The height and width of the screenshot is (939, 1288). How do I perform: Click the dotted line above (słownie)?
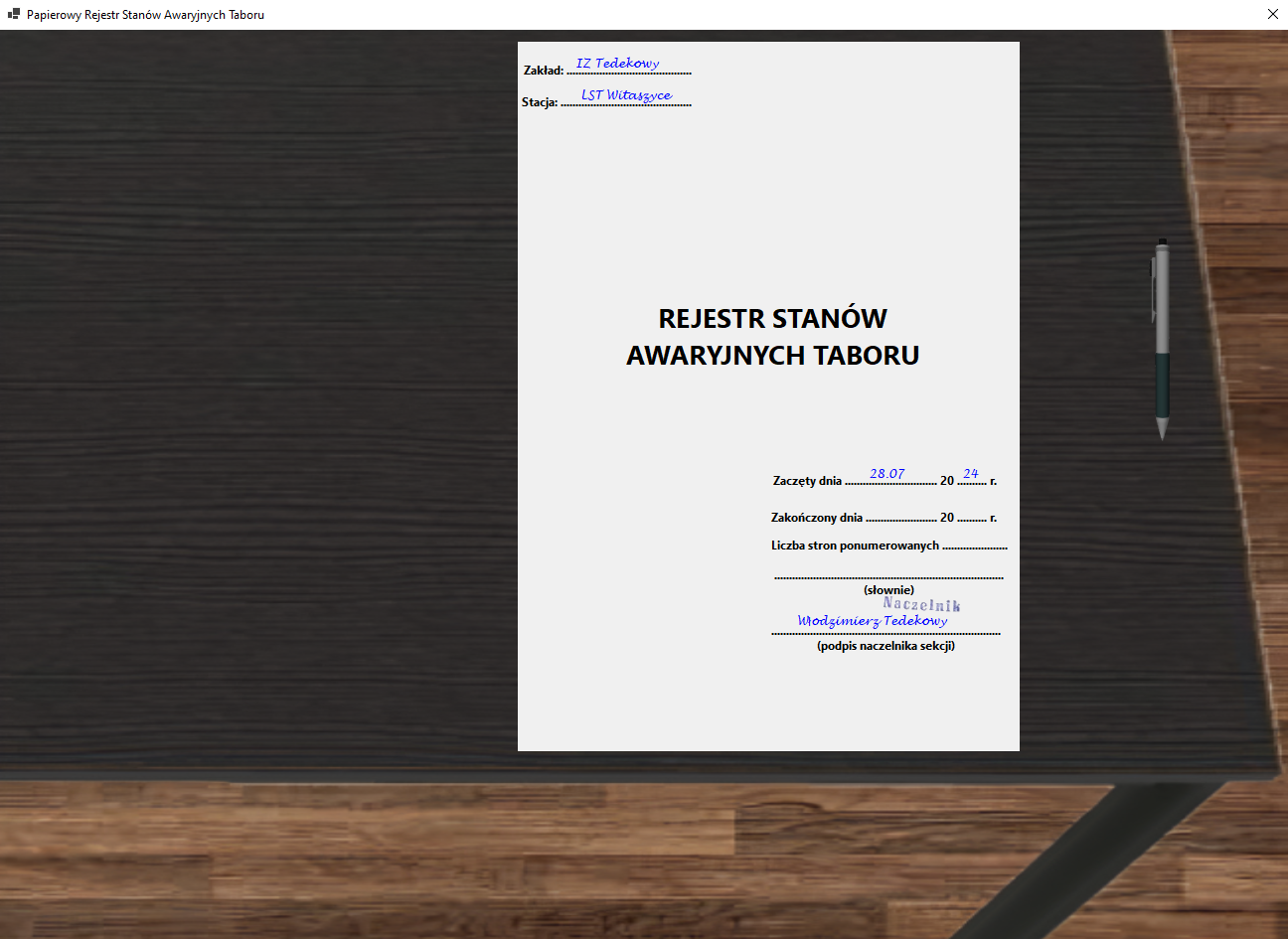888,574
